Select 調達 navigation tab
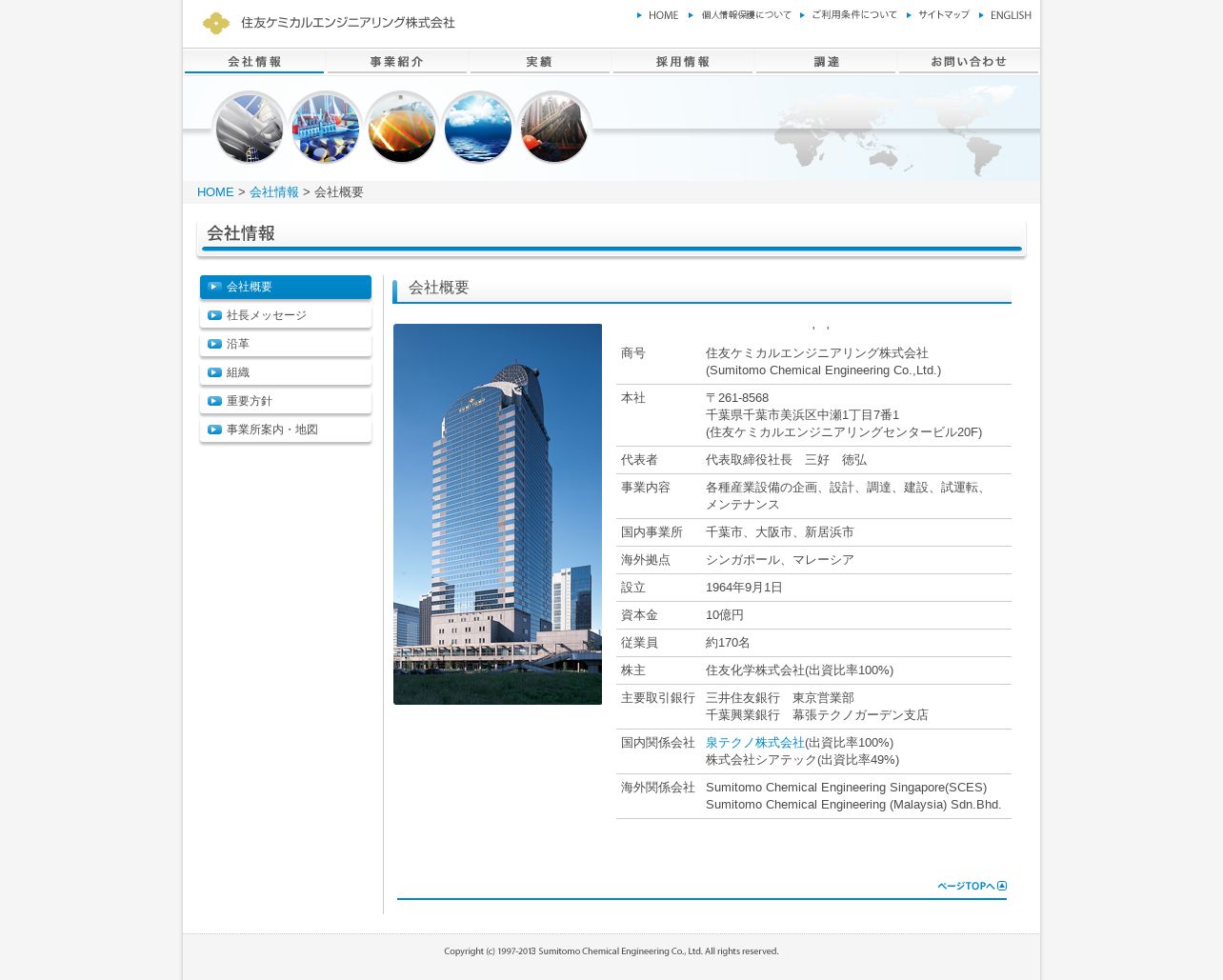1223x980 pixels. click(826, 62)
